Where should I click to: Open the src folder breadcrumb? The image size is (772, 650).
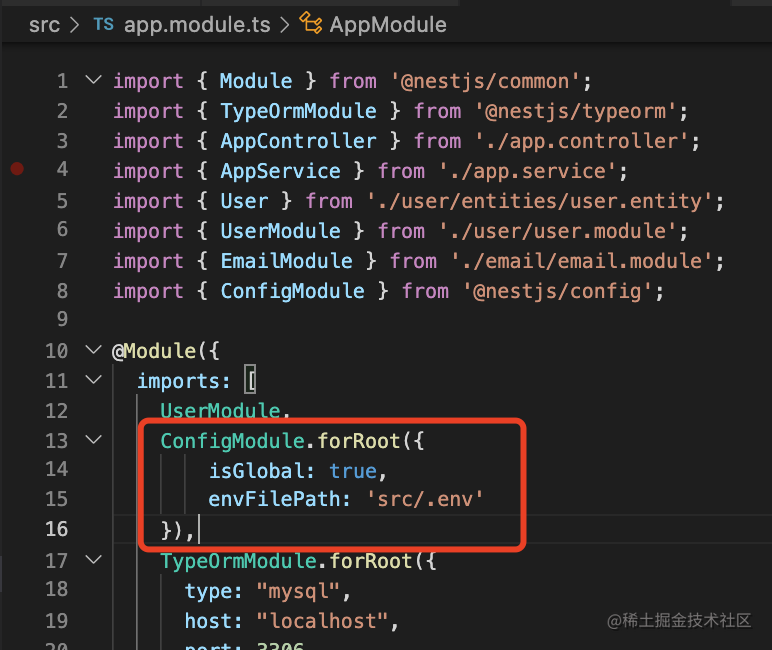[x=44, y=25]
